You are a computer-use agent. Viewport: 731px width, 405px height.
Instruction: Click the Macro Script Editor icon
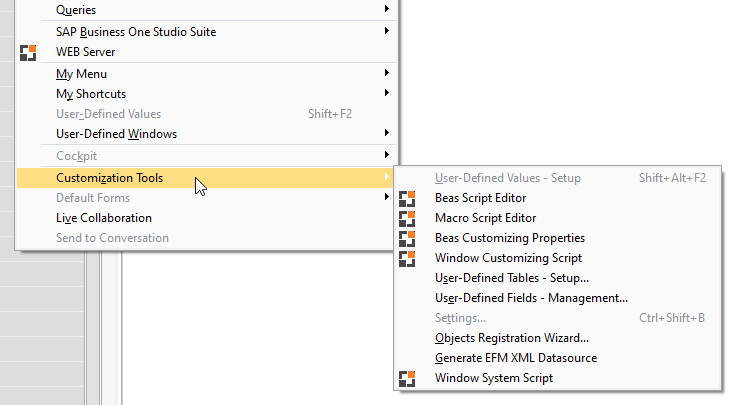[x=407, y=218]
